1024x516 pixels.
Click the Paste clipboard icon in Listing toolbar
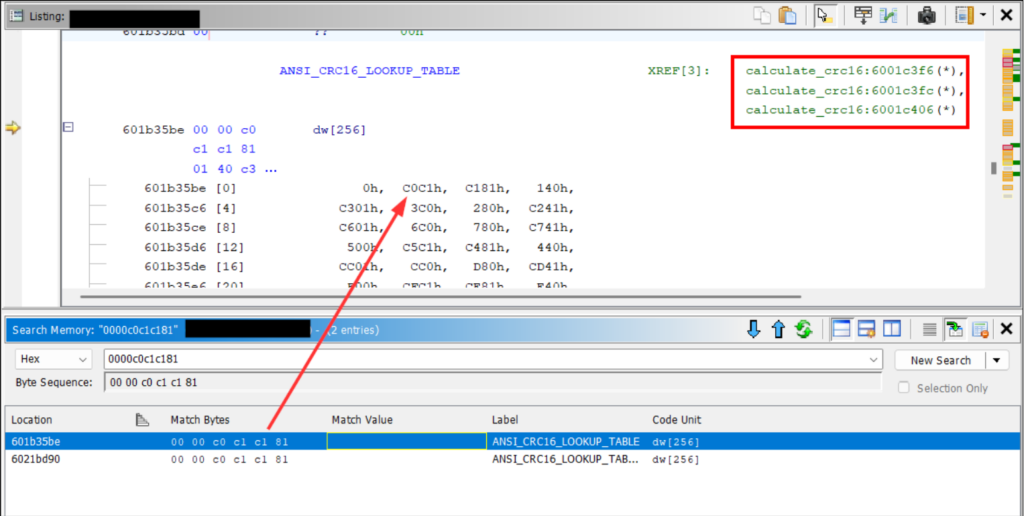787,16
